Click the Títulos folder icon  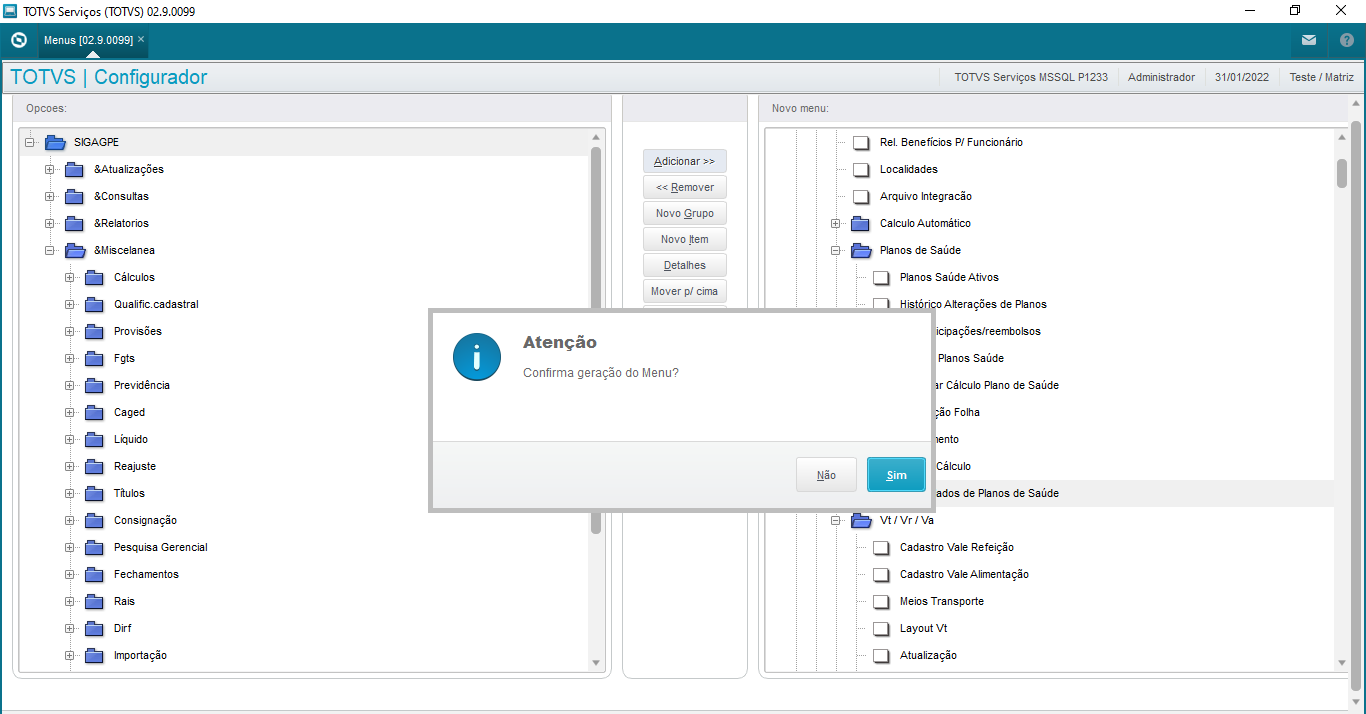tap(95, 493)
